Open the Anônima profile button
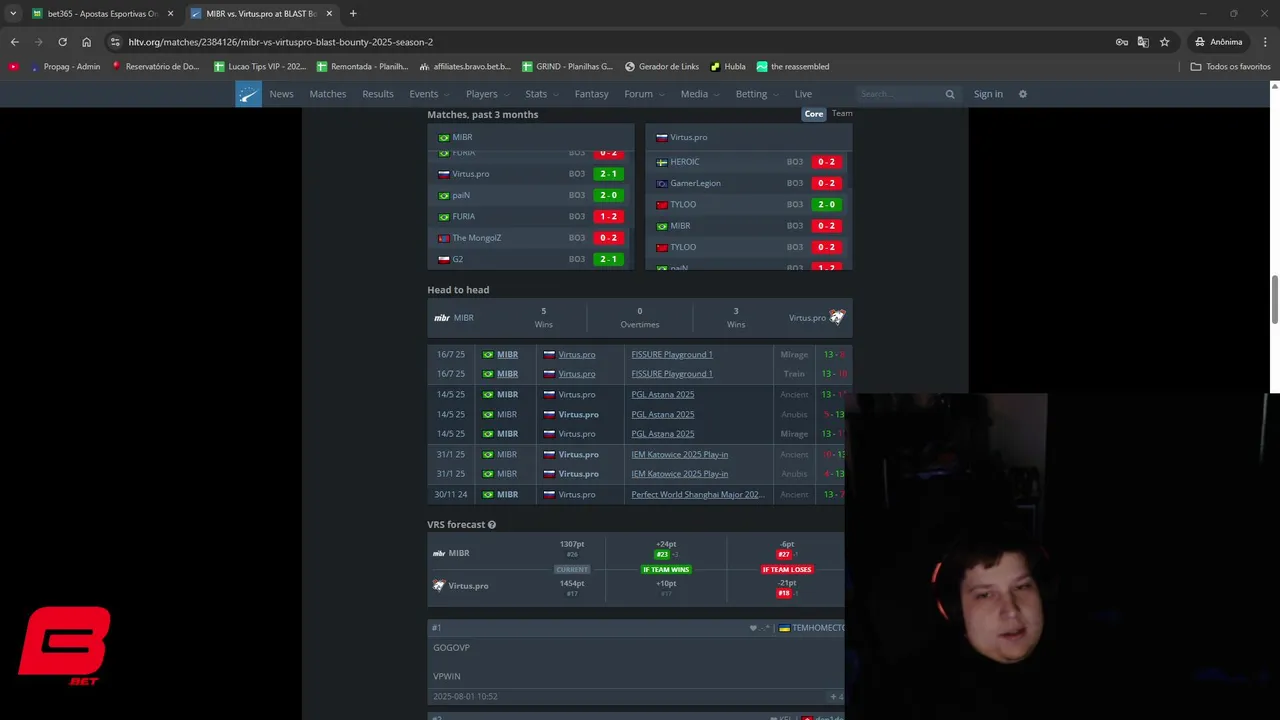1280x720 pixels. 1218,42
